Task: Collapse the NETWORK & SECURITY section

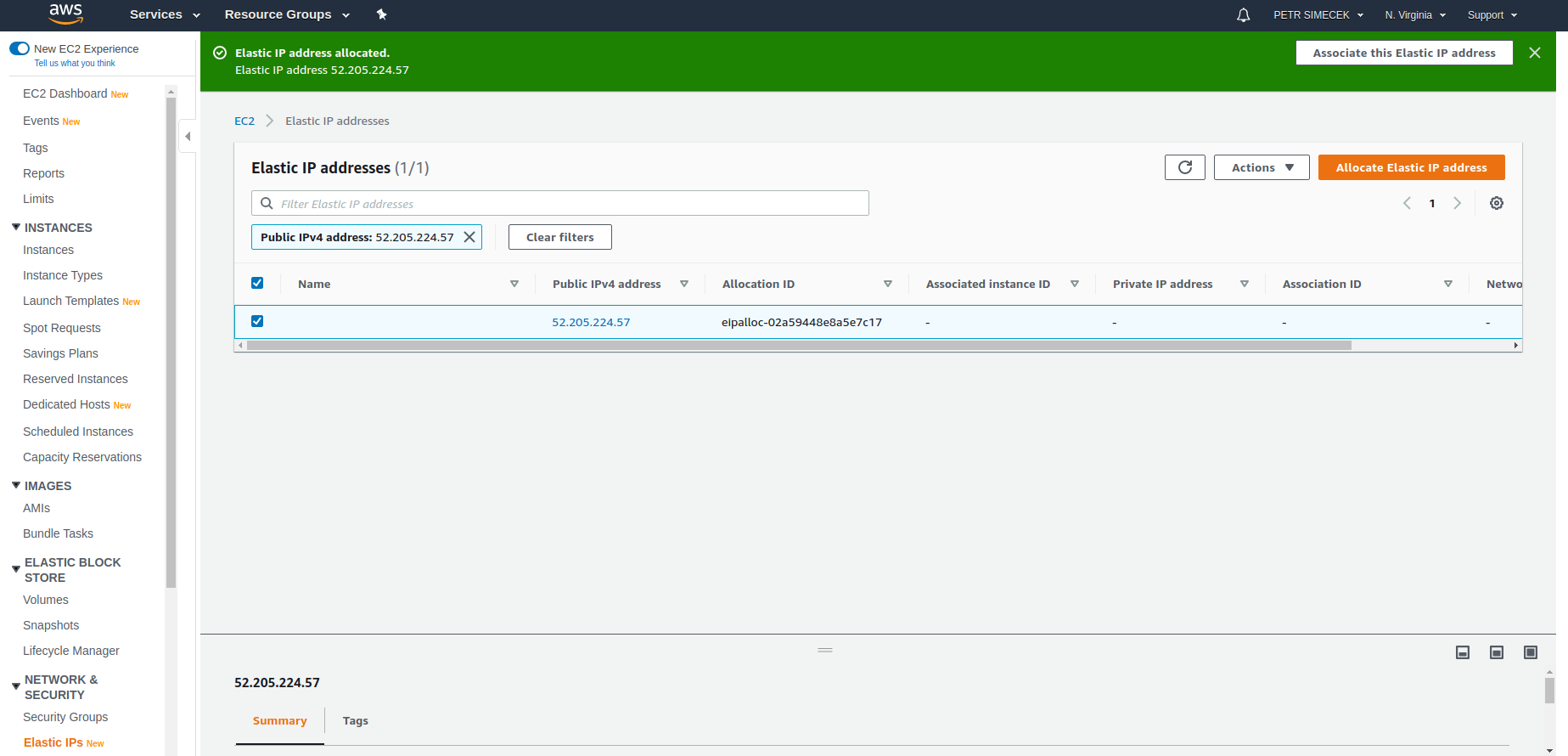Action: 16,686
